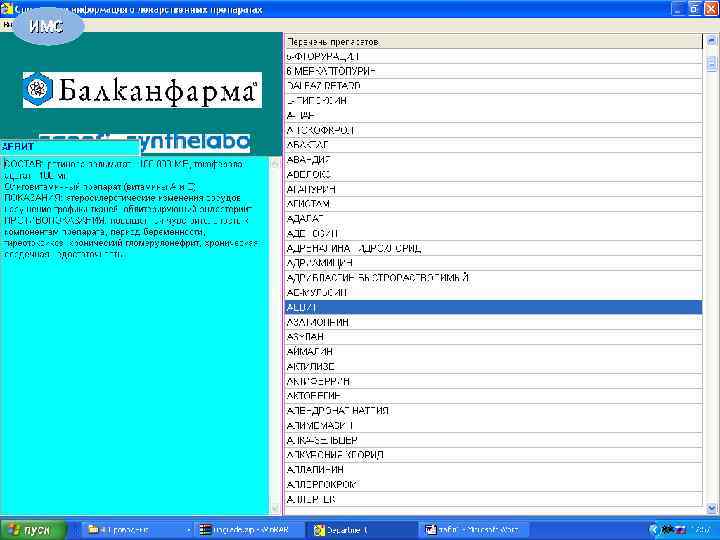Click description panel scrollbar up arrow

click(x=275, y=163)
